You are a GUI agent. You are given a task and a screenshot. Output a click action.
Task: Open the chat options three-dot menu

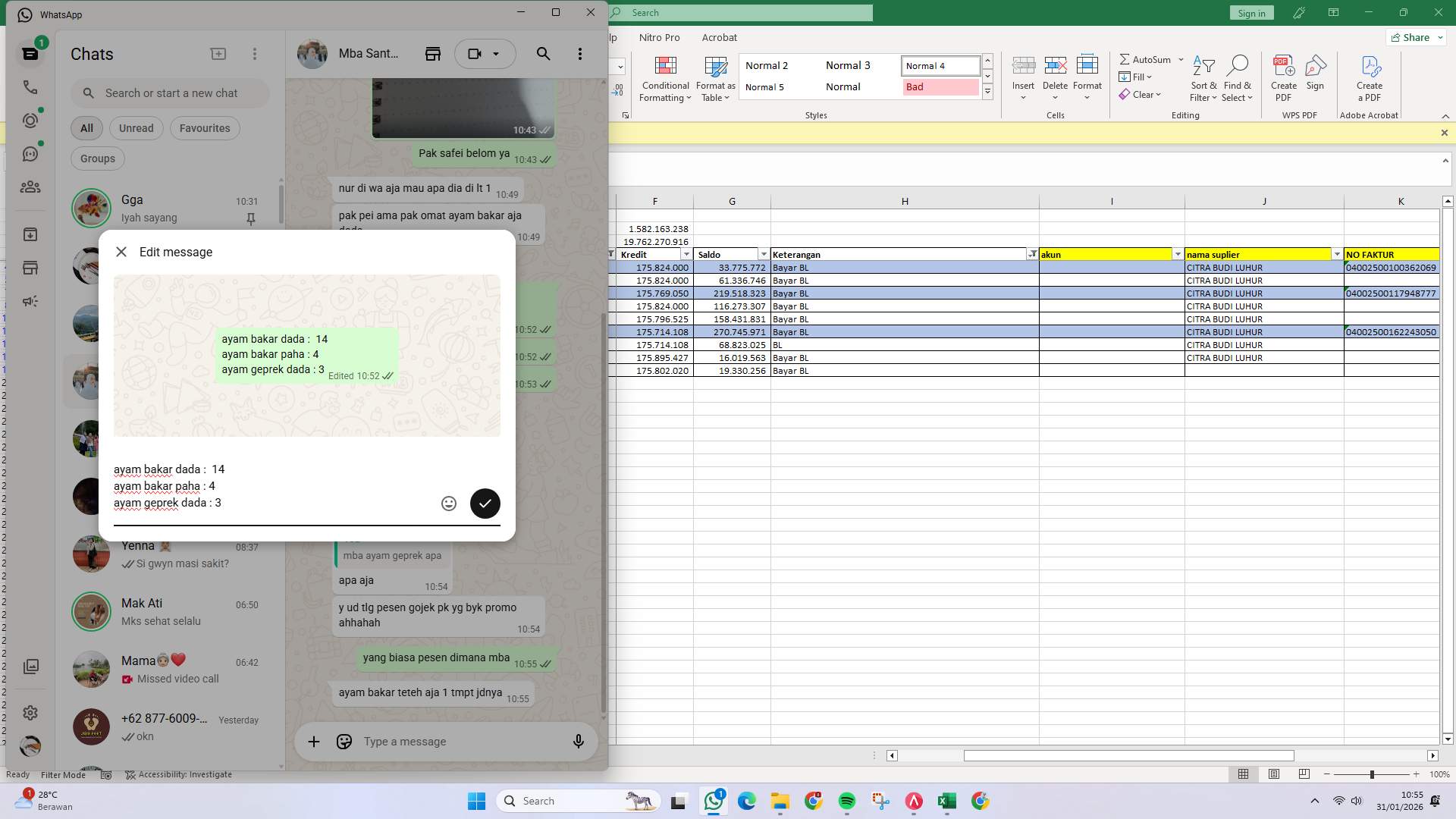click(x=580, y=53)
